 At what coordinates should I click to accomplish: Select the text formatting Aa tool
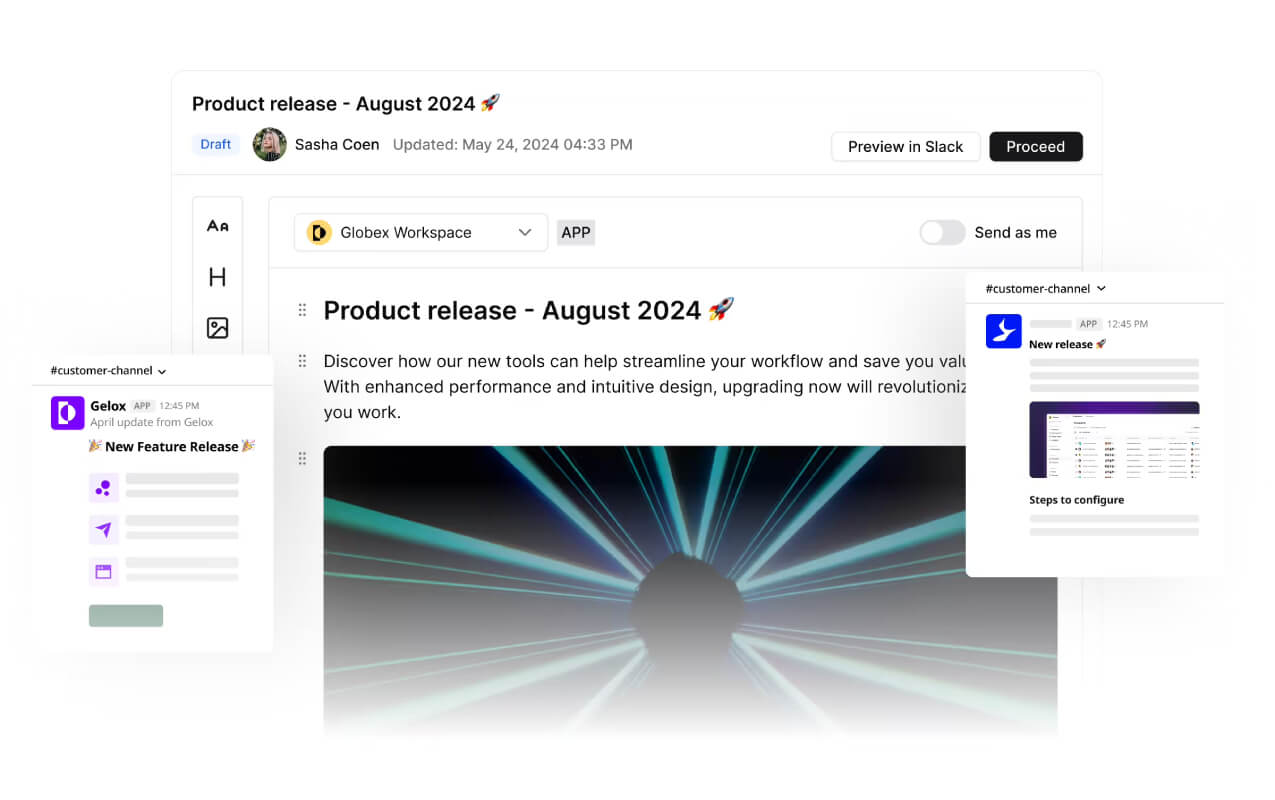[217, 226]
